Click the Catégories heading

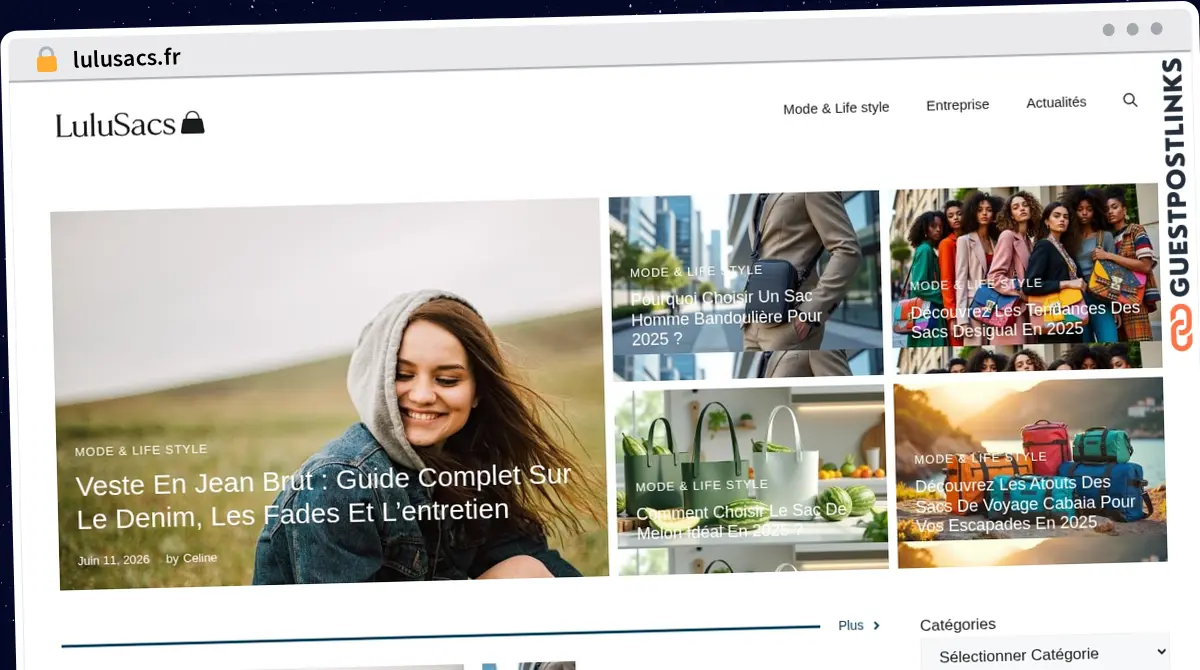(957, 624)
